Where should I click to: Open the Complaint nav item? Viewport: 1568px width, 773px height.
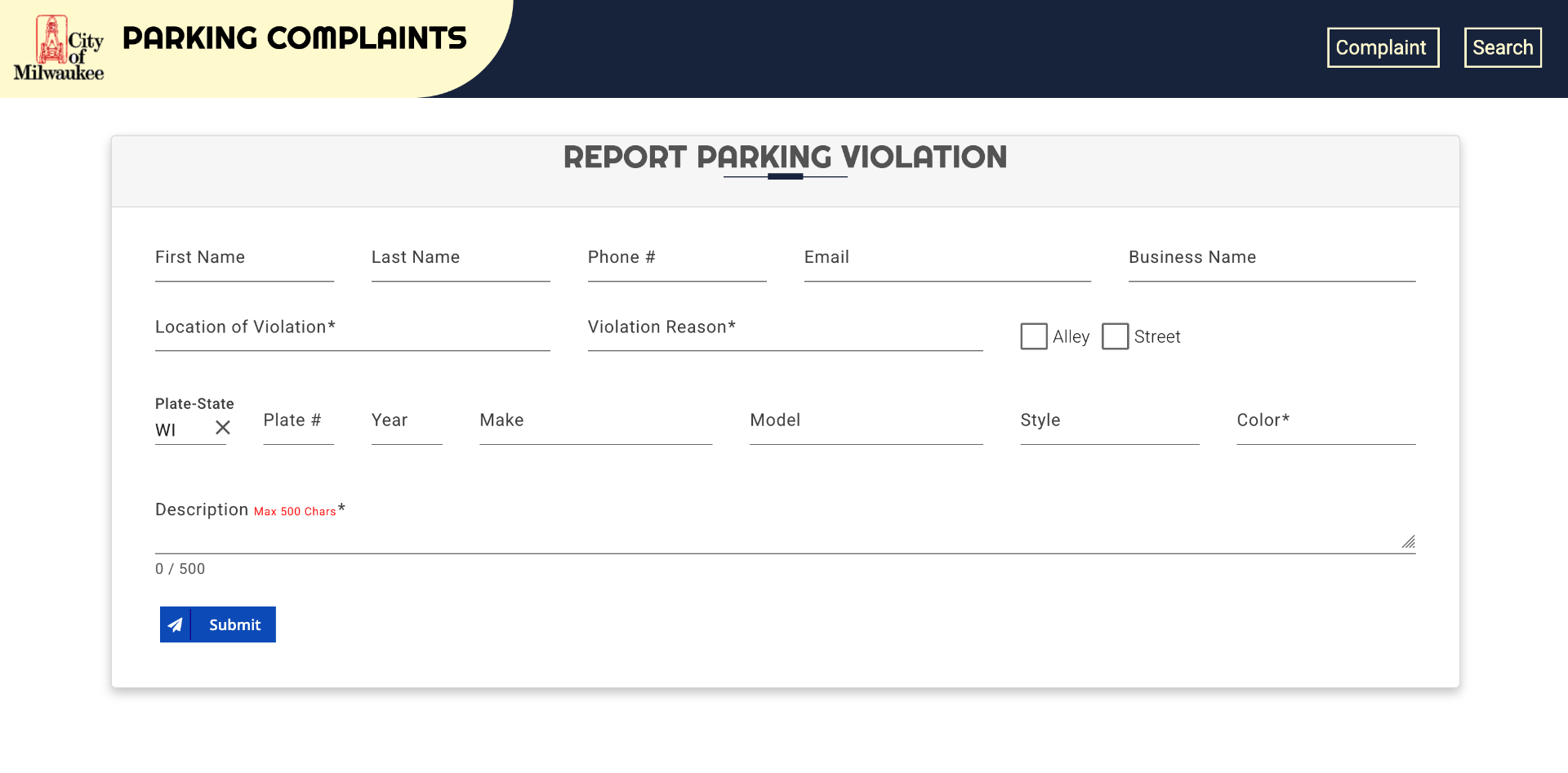(x=1383, y=47)
